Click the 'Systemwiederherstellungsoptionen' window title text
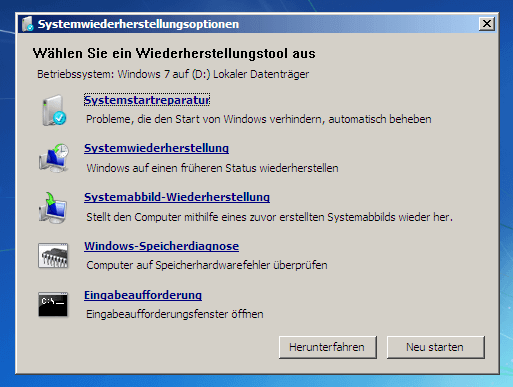 pos(138,24)
